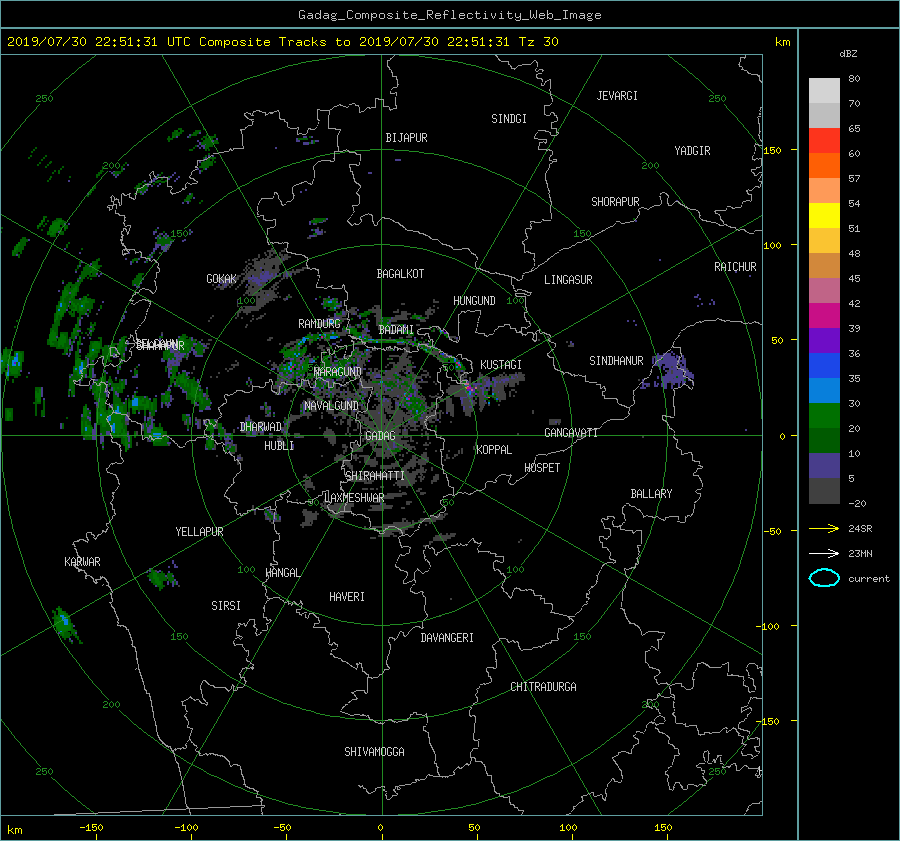900x841 pixels.
Task: Click the BIJAPUR city label
Action: click(x=406, y=138)
